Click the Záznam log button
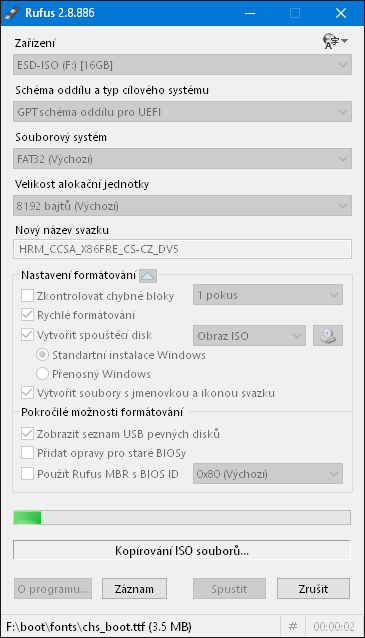 (134, 589)
